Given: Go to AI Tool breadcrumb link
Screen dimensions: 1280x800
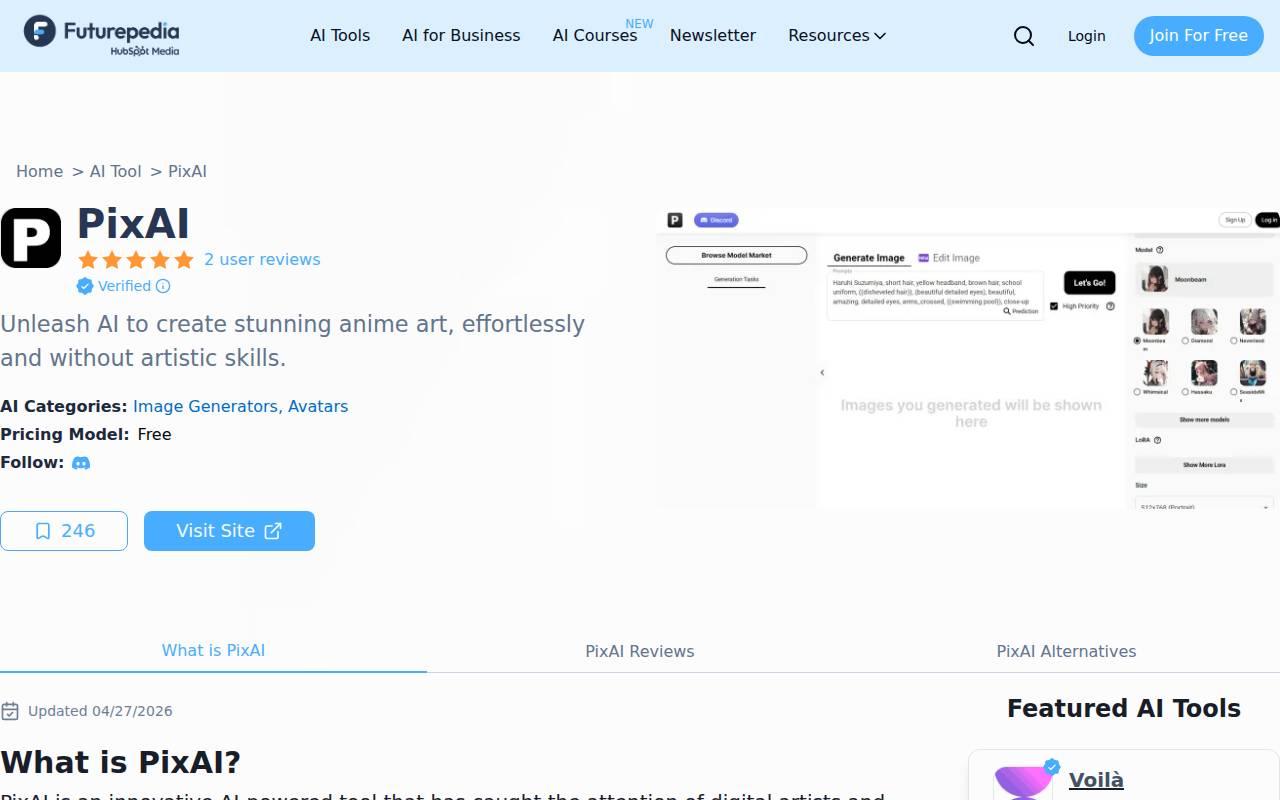Looking at the screenshot, I should (116, 171).
